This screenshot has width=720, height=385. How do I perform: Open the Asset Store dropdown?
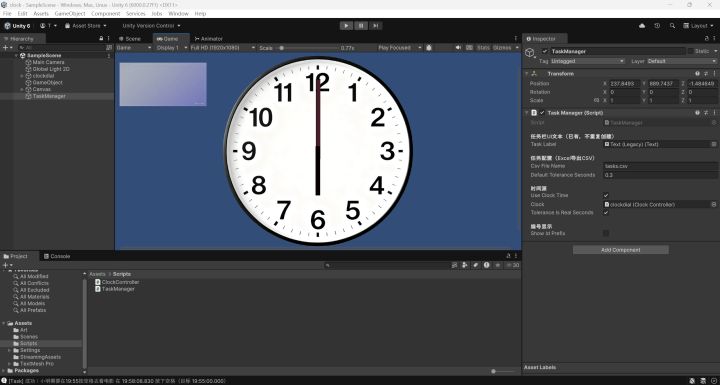tap(86, 26)
